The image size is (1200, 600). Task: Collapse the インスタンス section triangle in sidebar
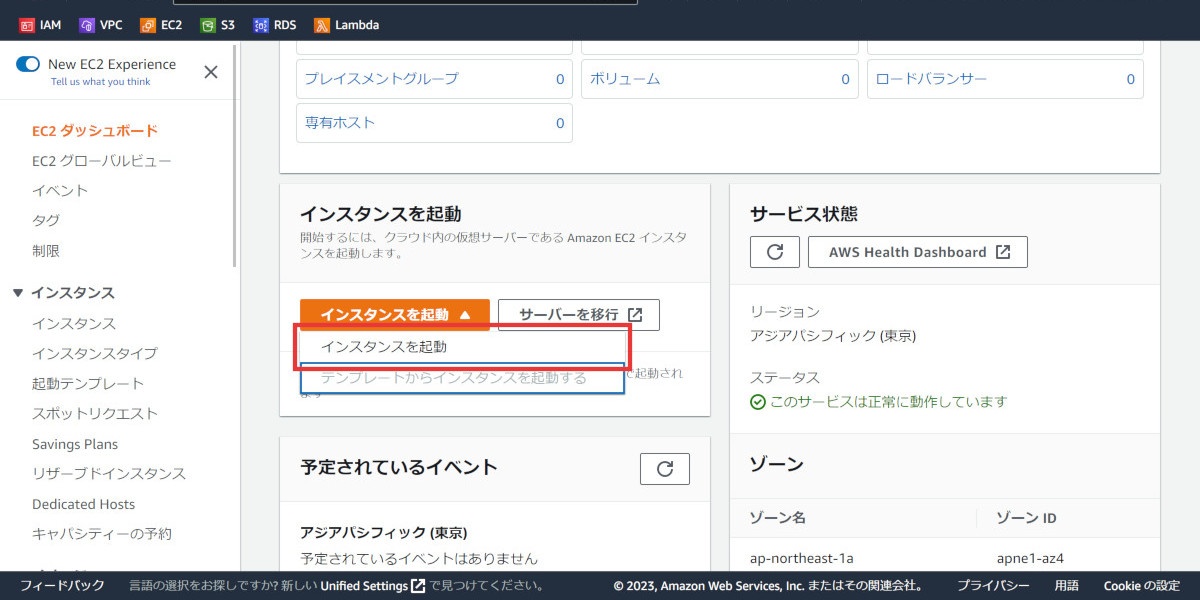pos(18,293)
